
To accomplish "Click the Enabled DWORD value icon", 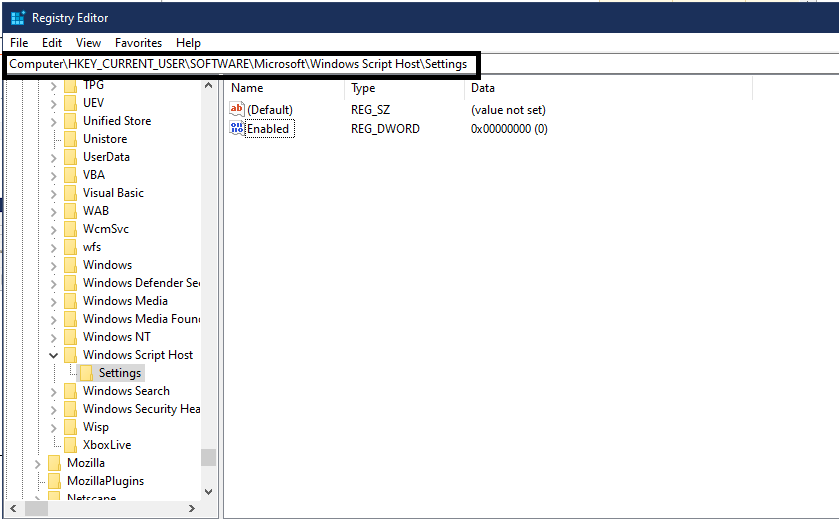I will tap(237, 128).
